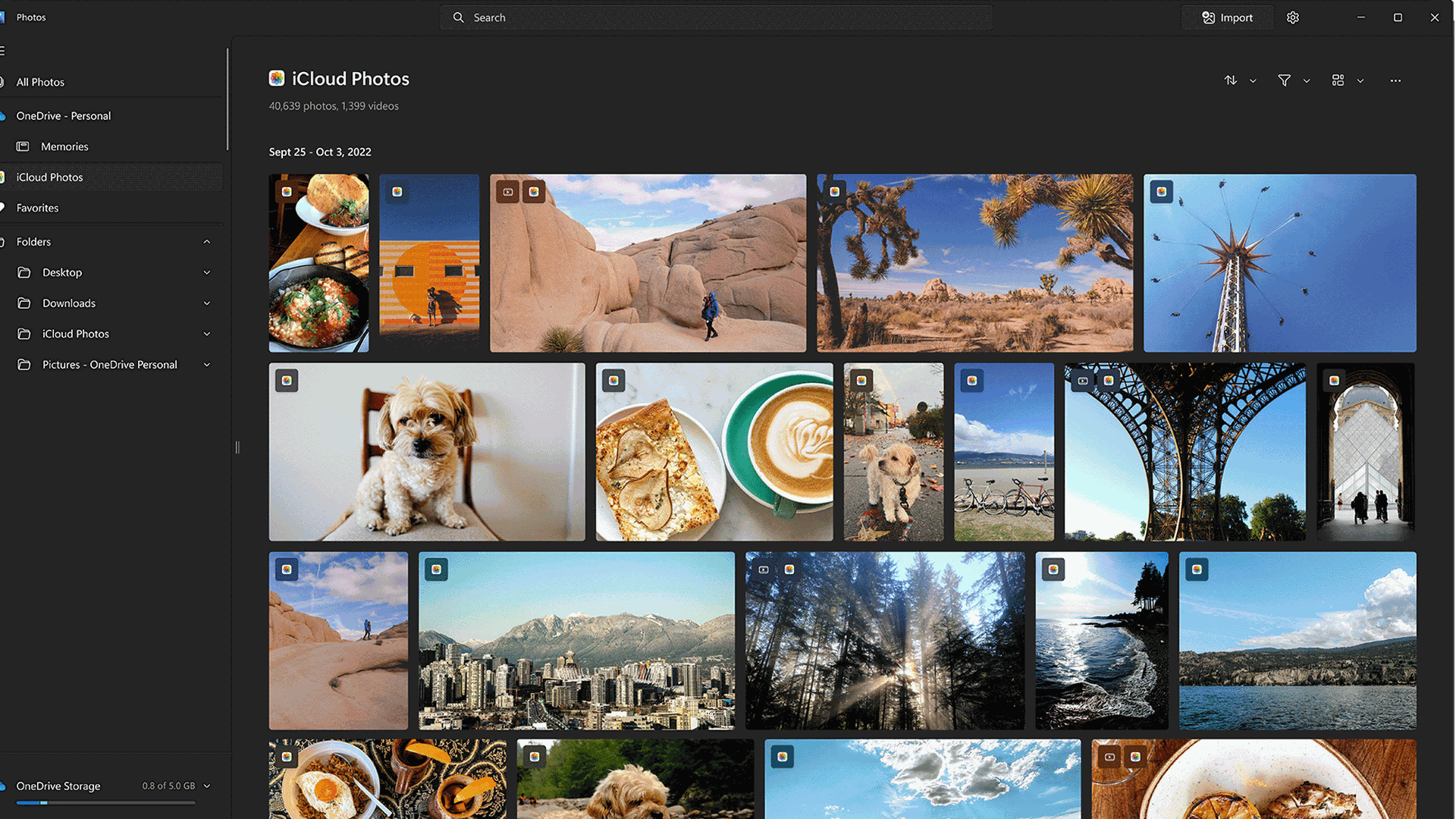The image size is (1456, 819).
Task: Click the Memories icon in the sidebar
Action: [x=22, y=146]
